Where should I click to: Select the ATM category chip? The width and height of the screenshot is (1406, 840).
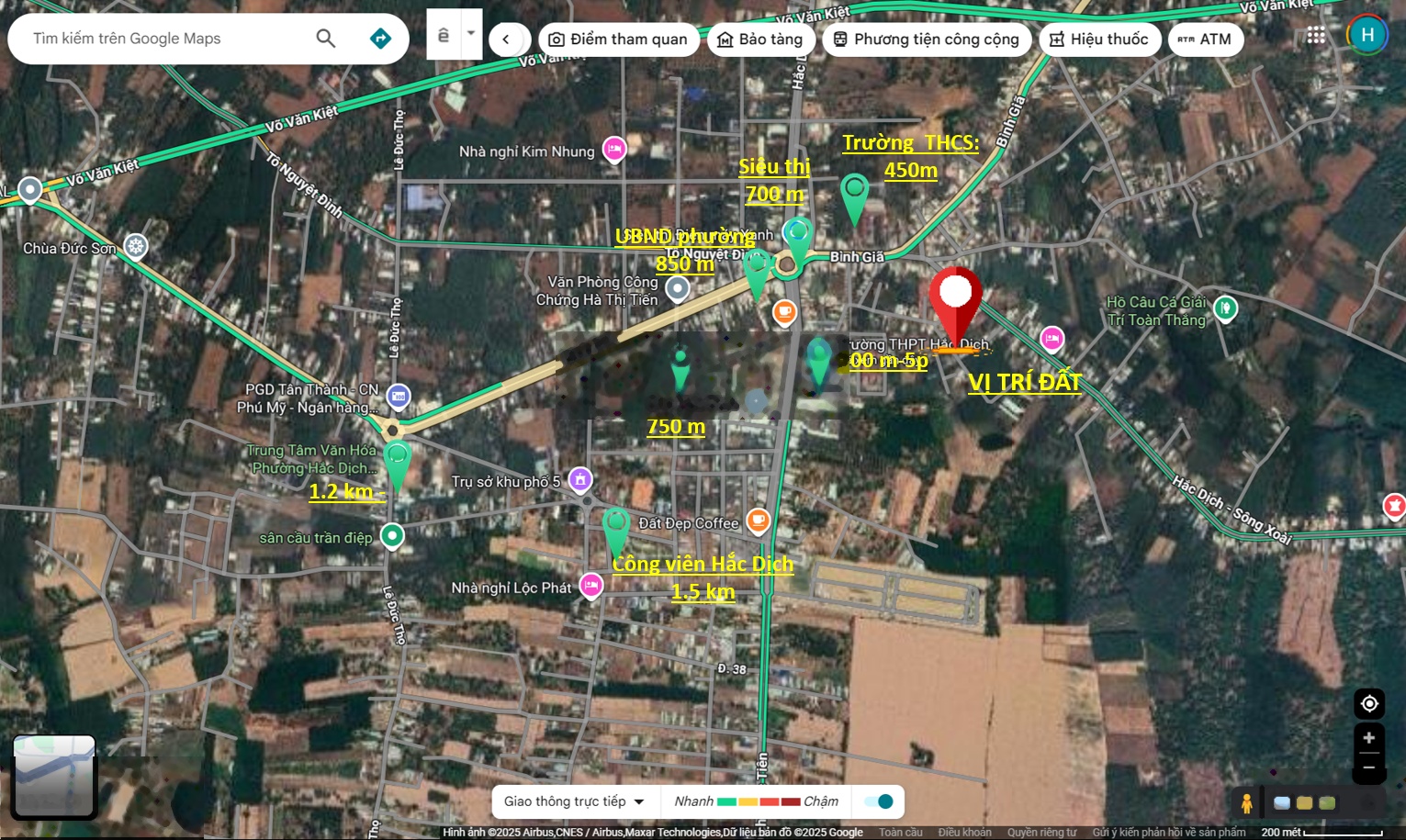(1205, 39)
